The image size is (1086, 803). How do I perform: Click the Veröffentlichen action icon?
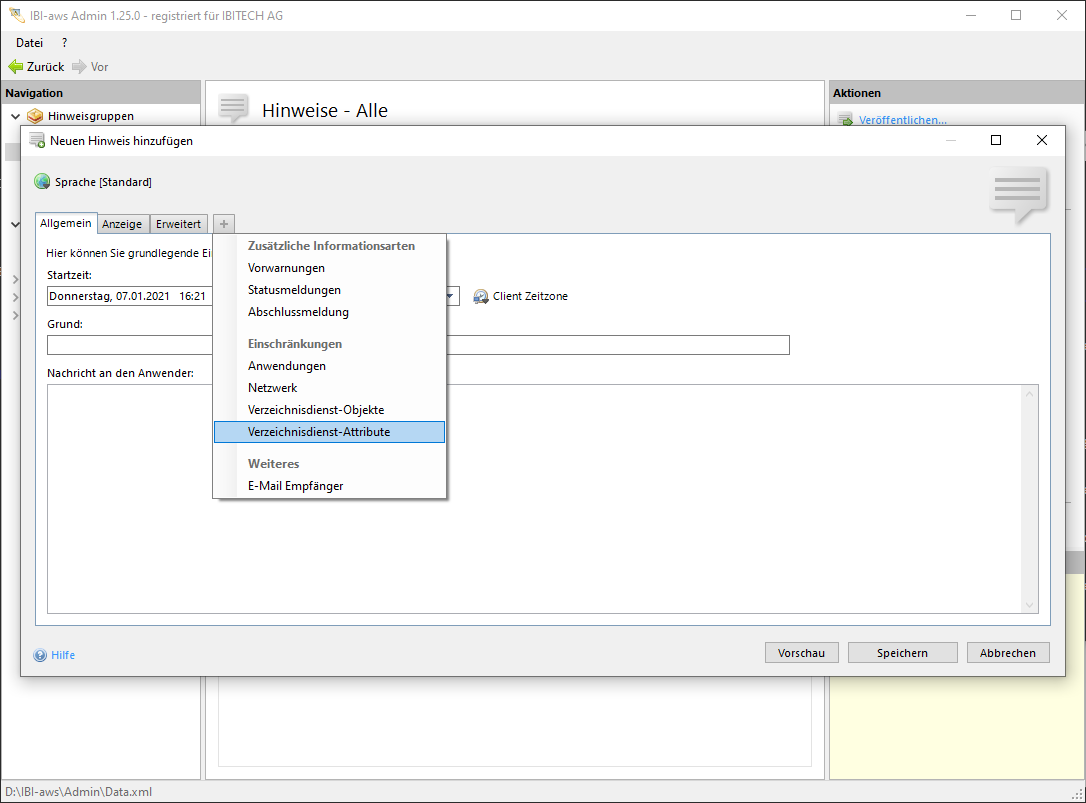(845, 120)
